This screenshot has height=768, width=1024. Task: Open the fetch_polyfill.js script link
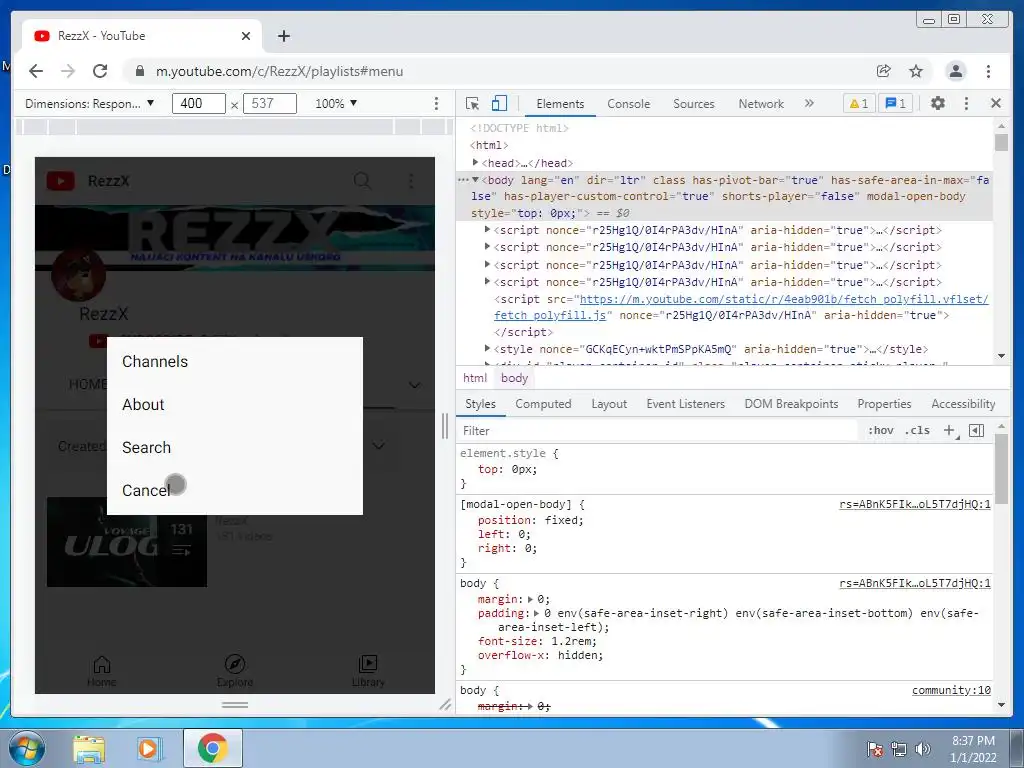click(741, 307)
